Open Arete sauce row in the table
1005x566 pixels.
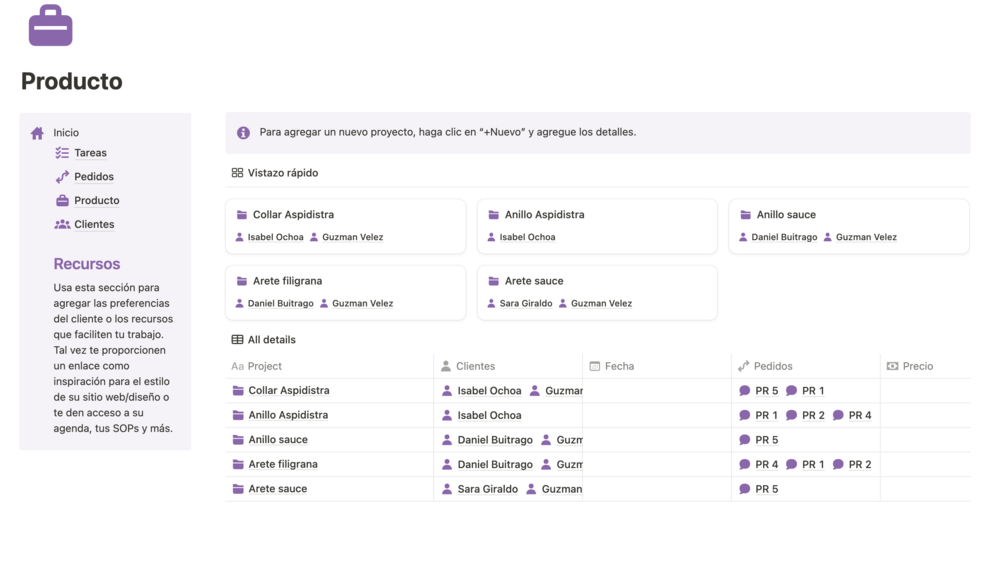[278, 489]
